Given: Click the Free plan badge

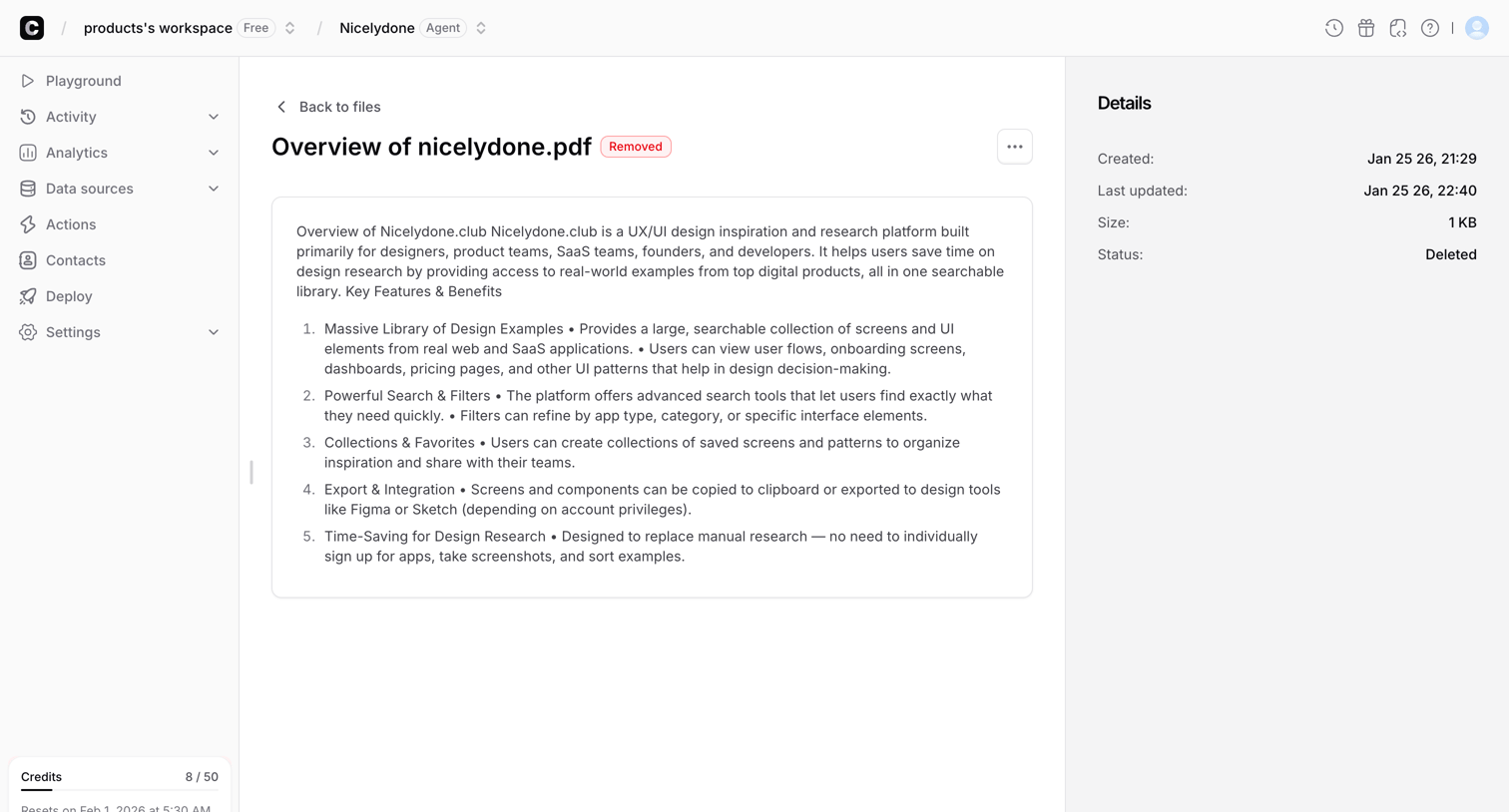Looking at the screenshot, I should [256, 28].
